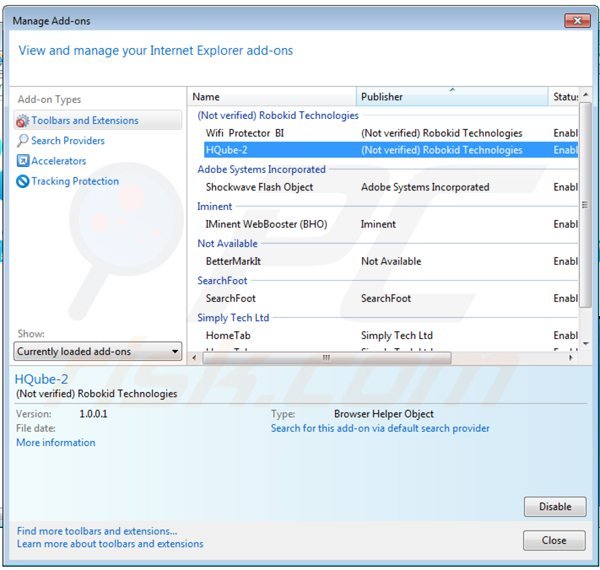Open the Show: Currently loaded add-ons dropdown

coord(98,351)
